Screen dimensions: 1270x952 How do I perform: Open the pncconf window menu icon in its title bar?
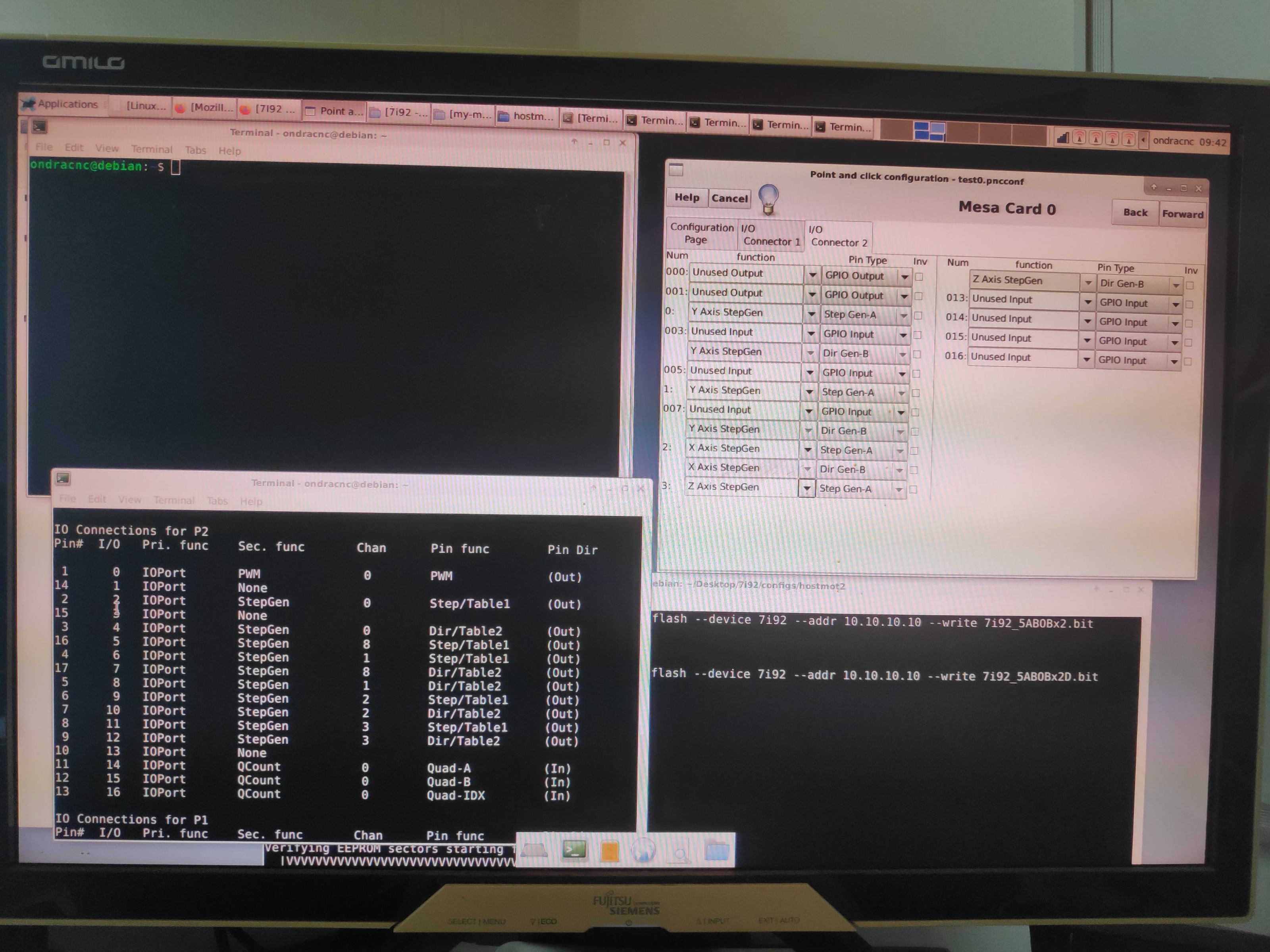676,169
